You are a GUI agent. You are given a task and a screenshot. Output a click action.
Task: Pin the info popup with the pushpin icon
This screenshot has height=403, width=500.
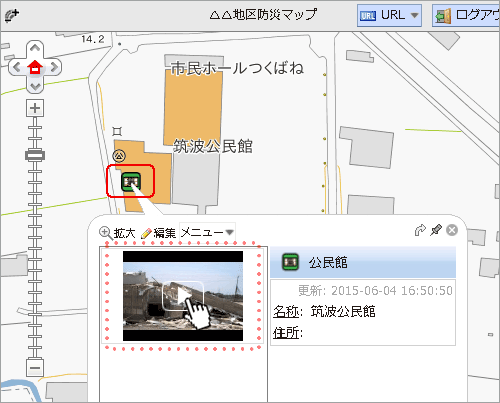pyautogui.click(x=436, y=230)
